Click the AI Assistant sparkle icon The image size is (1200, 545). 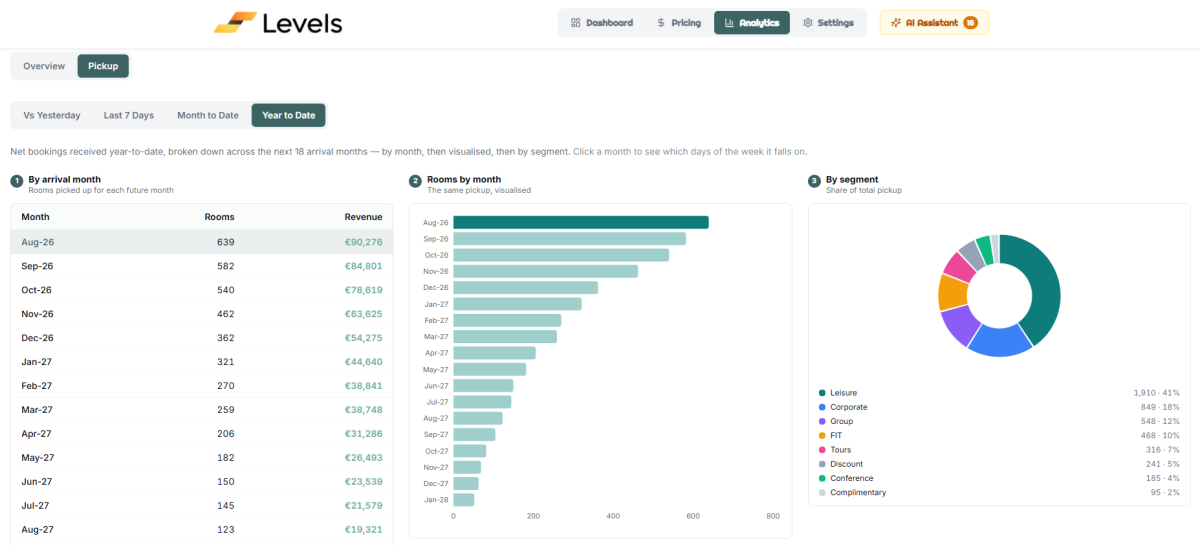tap(895, 22)
